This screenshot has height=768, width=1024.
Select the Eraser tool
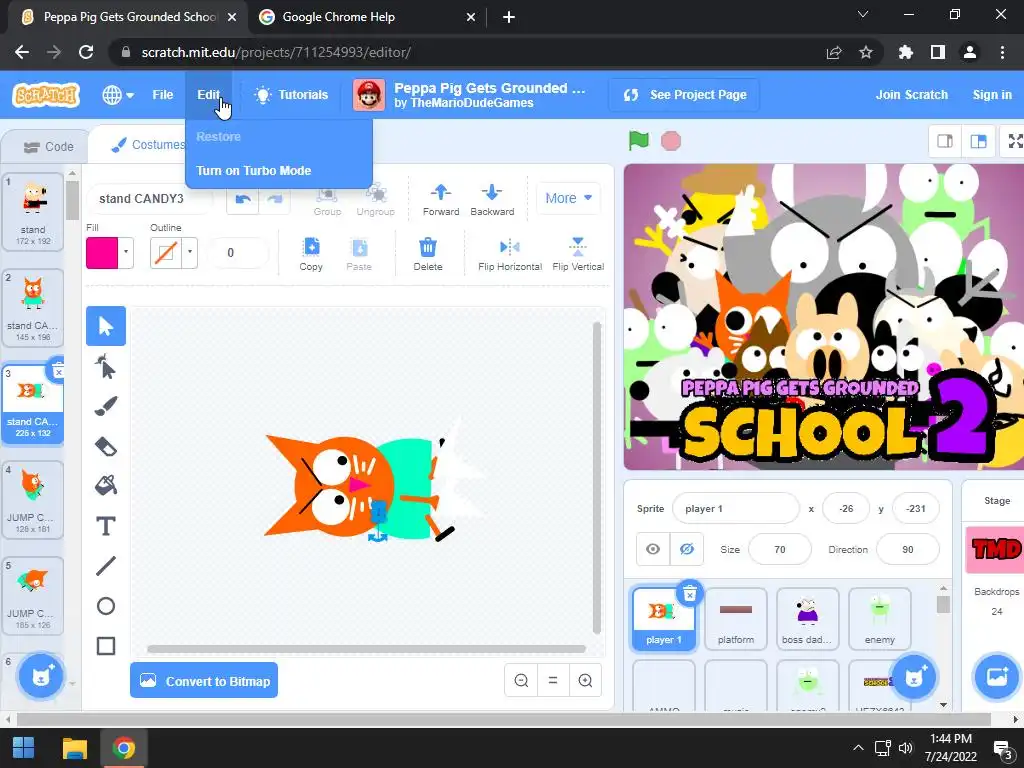click(x=106, y=446)
